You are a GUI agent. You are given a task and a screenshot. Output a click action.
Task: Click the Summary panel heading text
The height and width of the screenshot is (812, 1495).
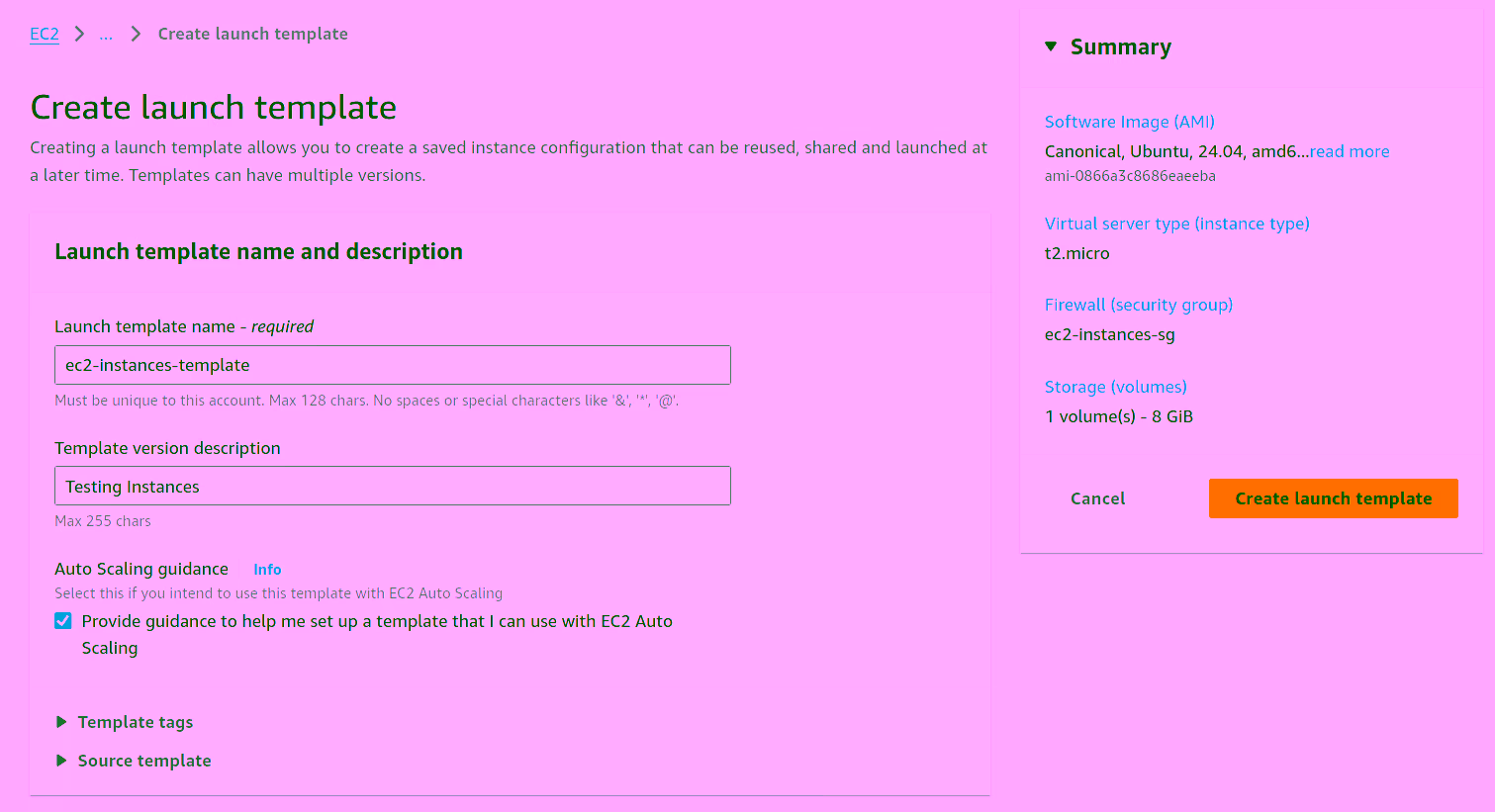(1120, 47)
